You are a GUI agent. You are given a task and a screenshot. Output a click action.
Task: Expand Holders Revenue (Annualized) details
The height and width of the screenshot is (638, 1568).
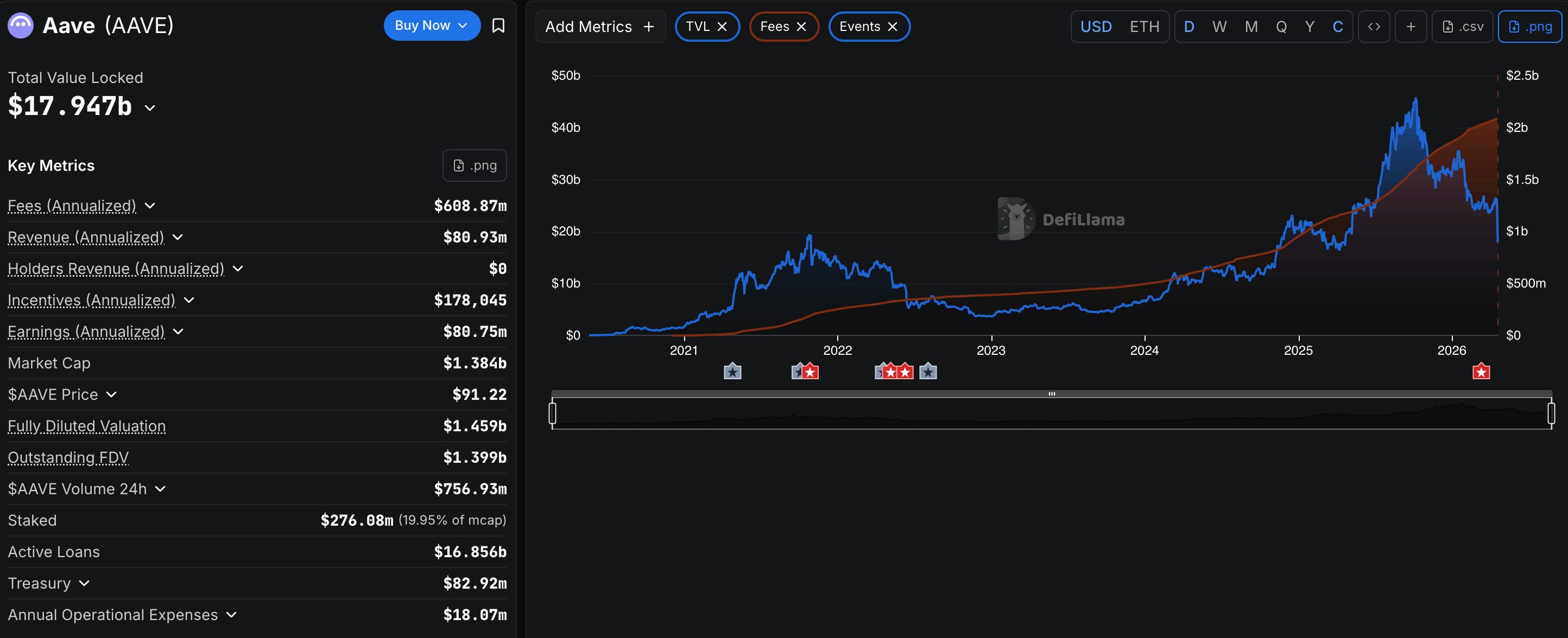coord(238,269)
